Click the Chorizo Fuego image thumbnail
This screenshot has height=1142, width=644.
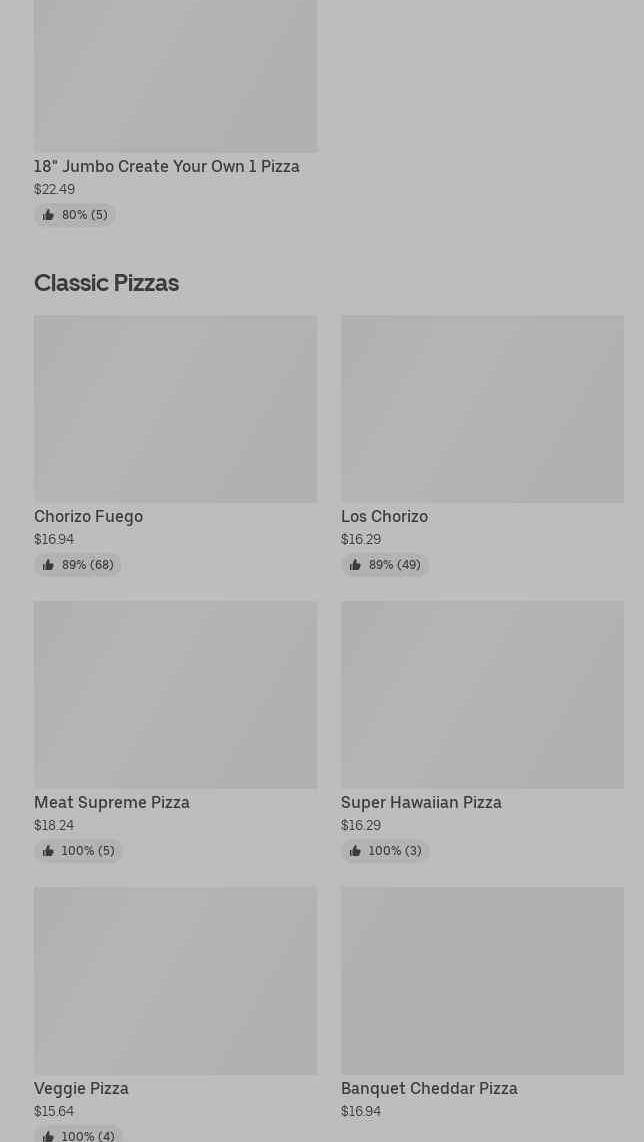(175, 409)
